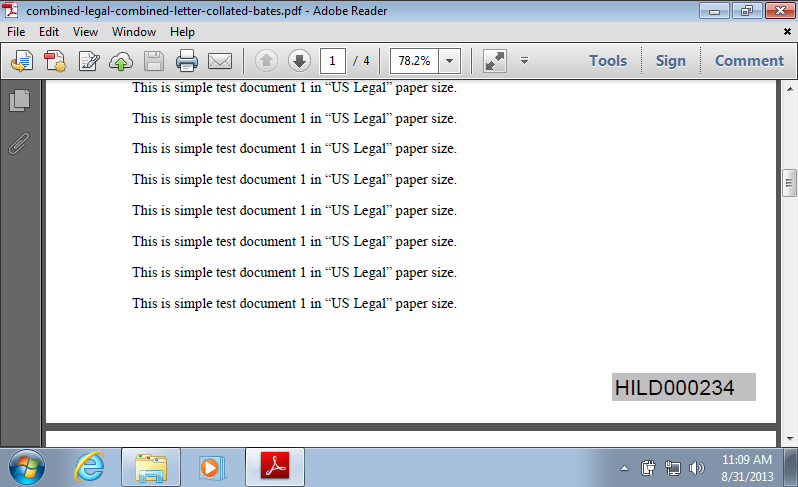Click the Edit/Sign document icon

89,61
